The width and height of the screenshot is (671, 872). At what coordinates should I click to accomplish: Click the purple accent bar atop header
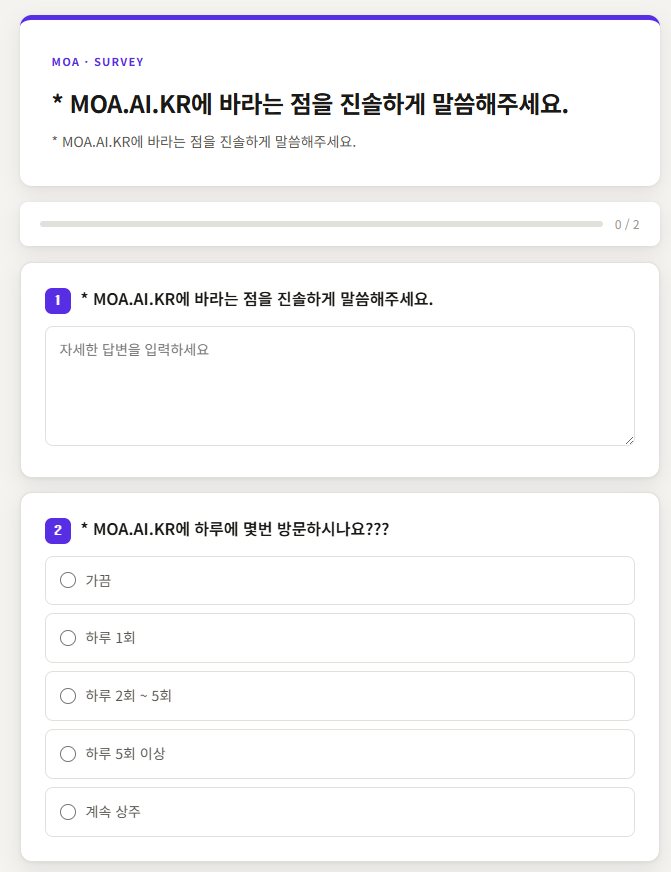(x=340, y=18)
